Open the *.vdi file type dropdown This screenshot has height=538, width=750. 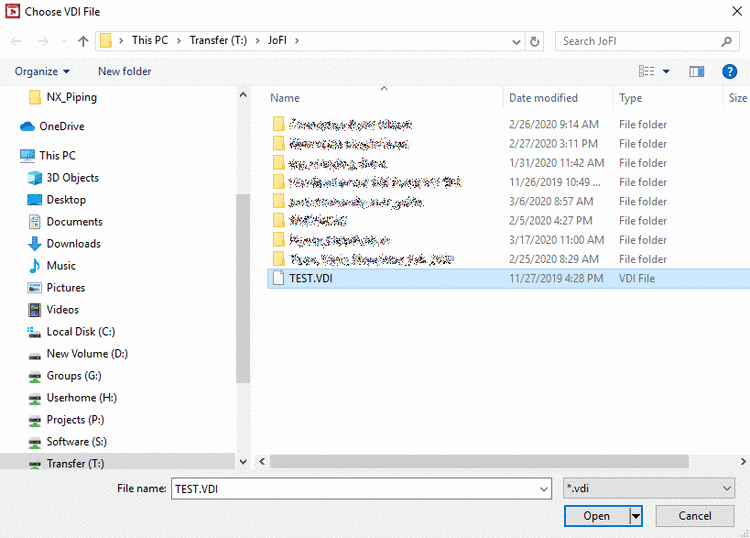(649, 488)
